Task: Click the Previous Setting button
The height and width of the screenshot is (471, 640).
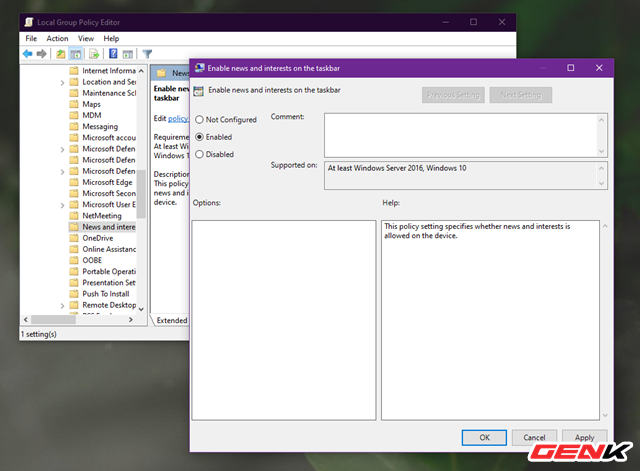Action: click(453, 95)
